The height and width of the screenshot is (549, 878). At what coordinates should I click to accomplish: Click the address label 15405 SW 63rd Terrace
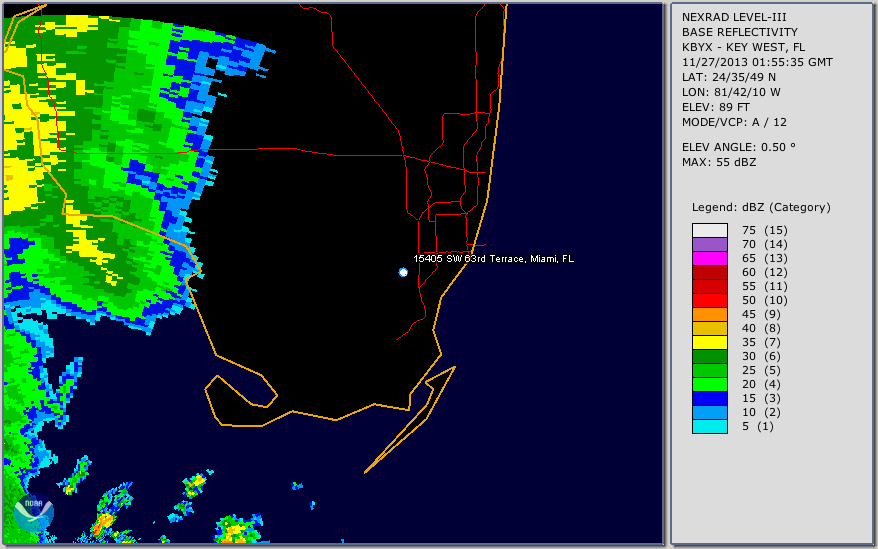[493, 258]
